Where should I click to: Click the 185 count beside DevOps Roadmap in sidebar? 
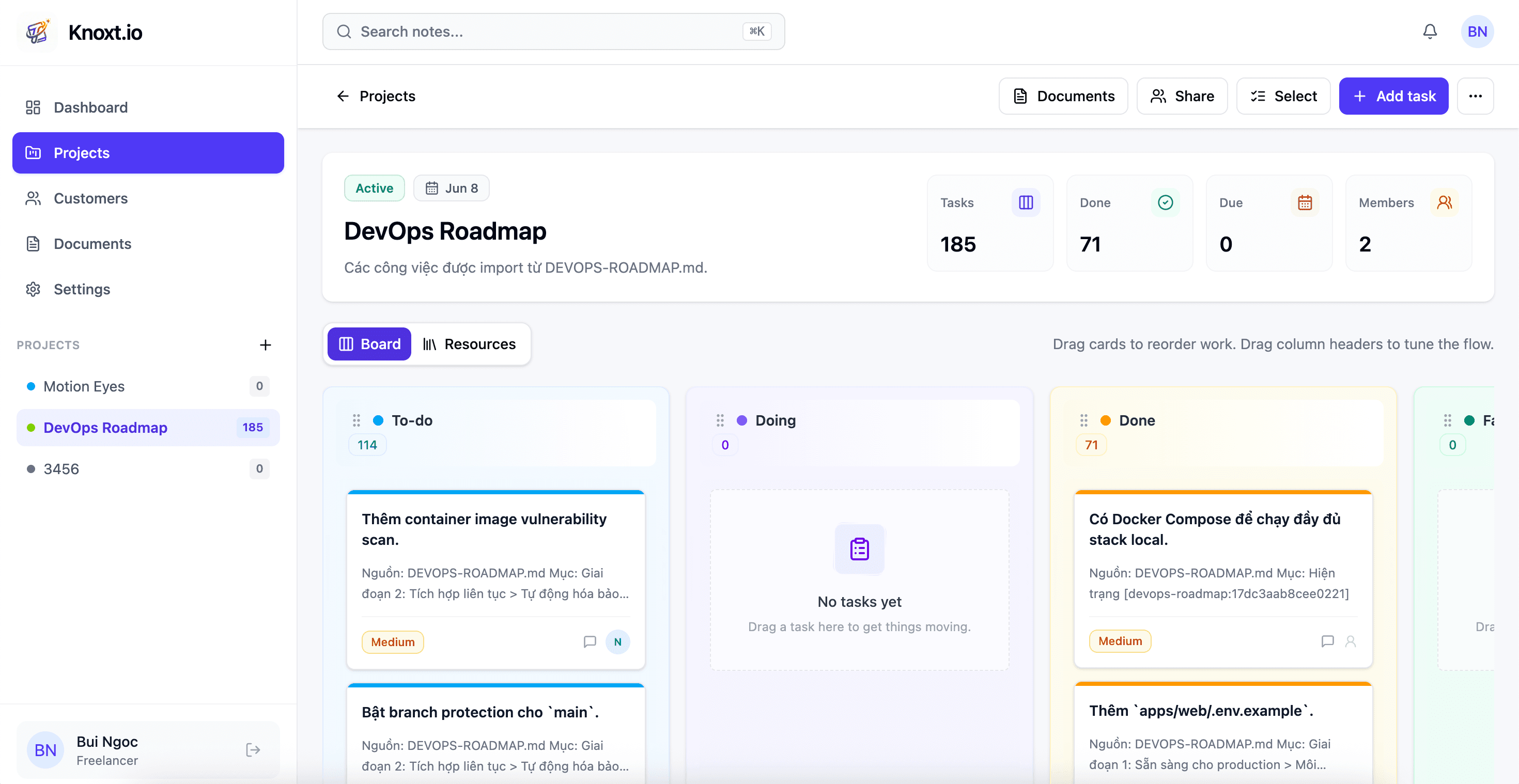click(252, 427)
